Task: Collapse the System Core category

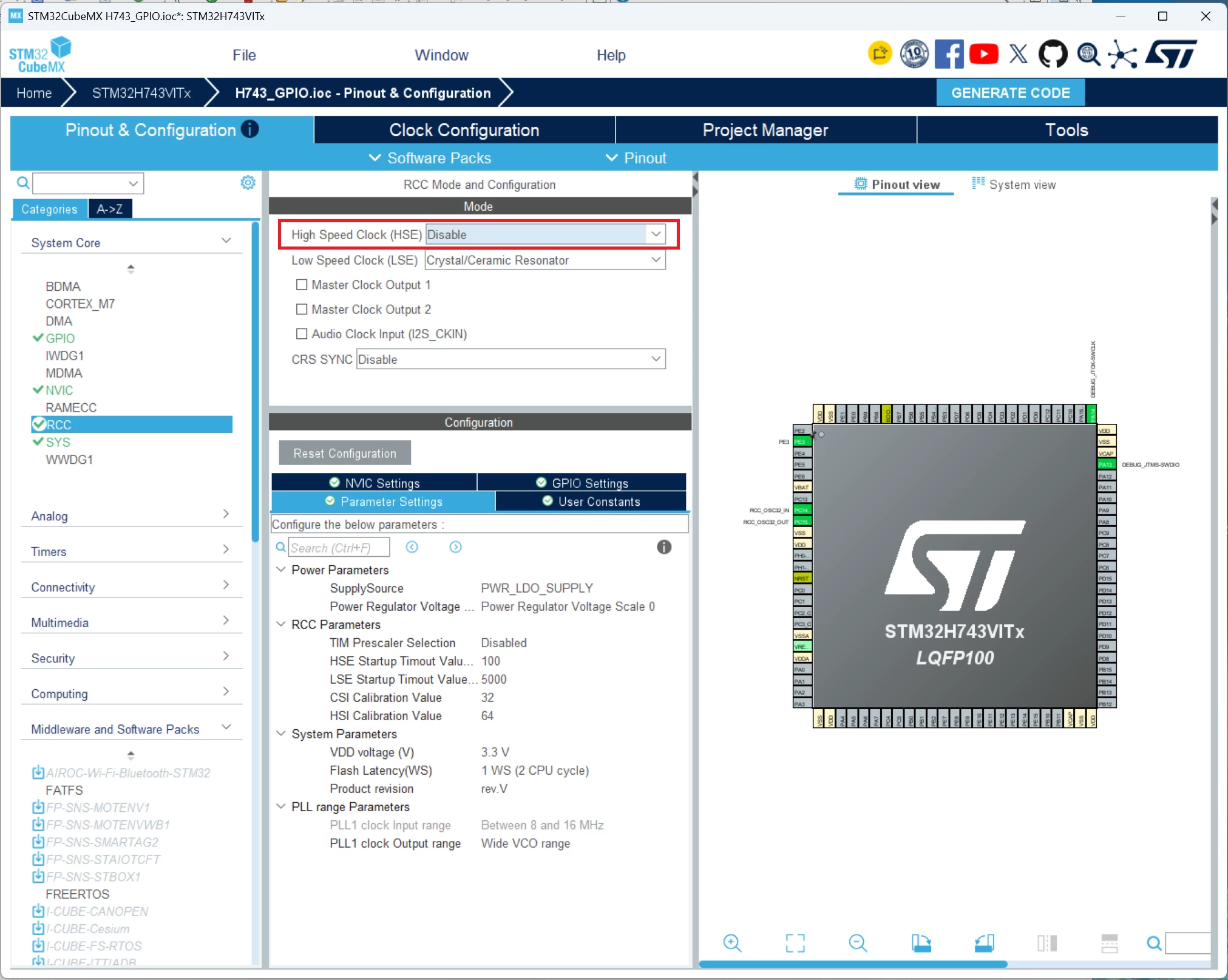Action: [226, 241]
